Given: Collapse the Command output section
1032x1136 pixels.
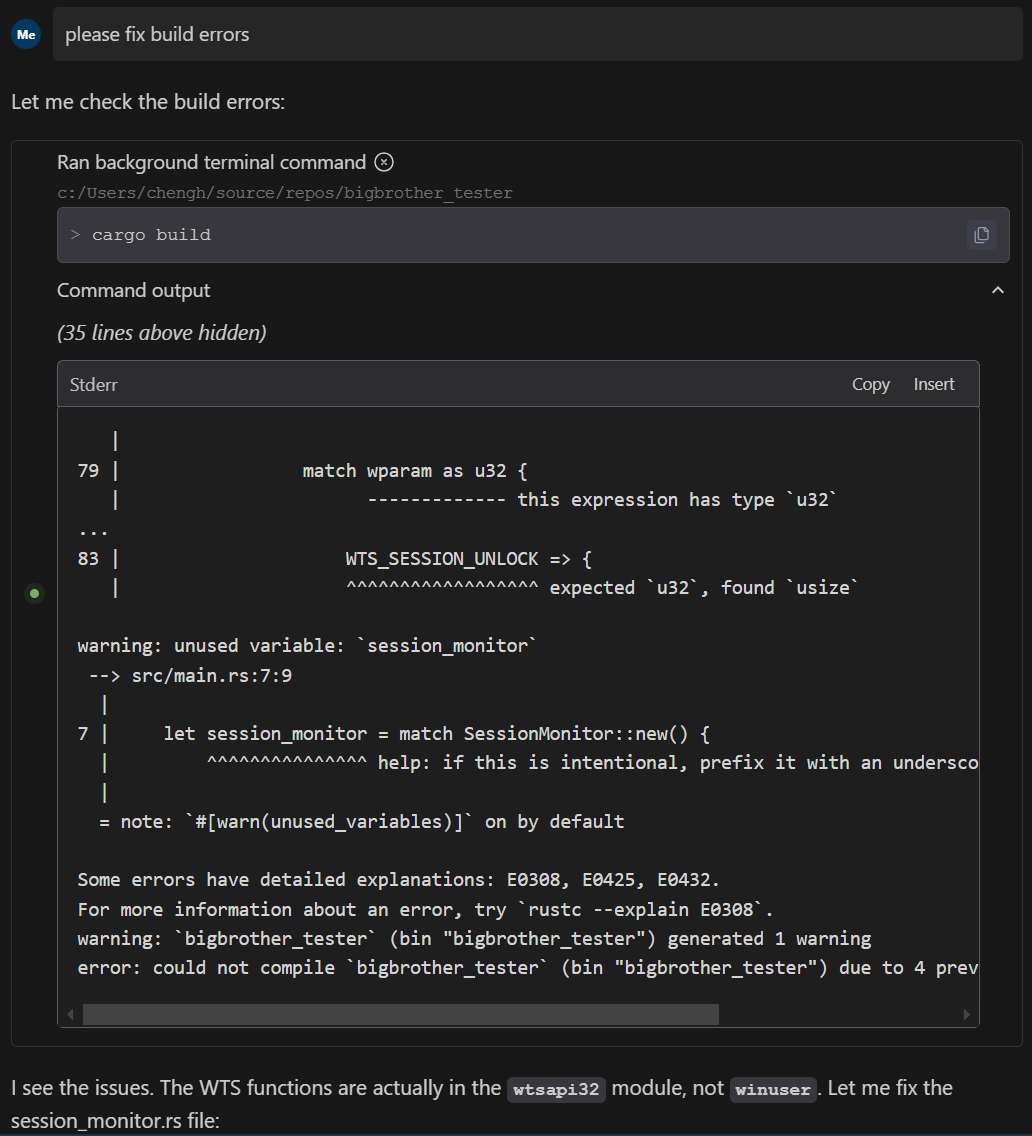Looking at the screenshot, I should [x=998, y=291].
